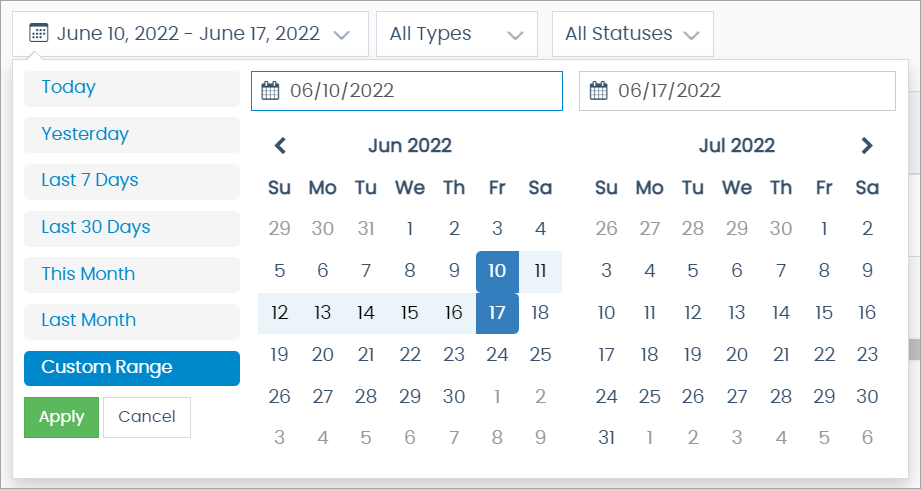
Task: Click calendar icon in start date field
Action: [270, 91]
